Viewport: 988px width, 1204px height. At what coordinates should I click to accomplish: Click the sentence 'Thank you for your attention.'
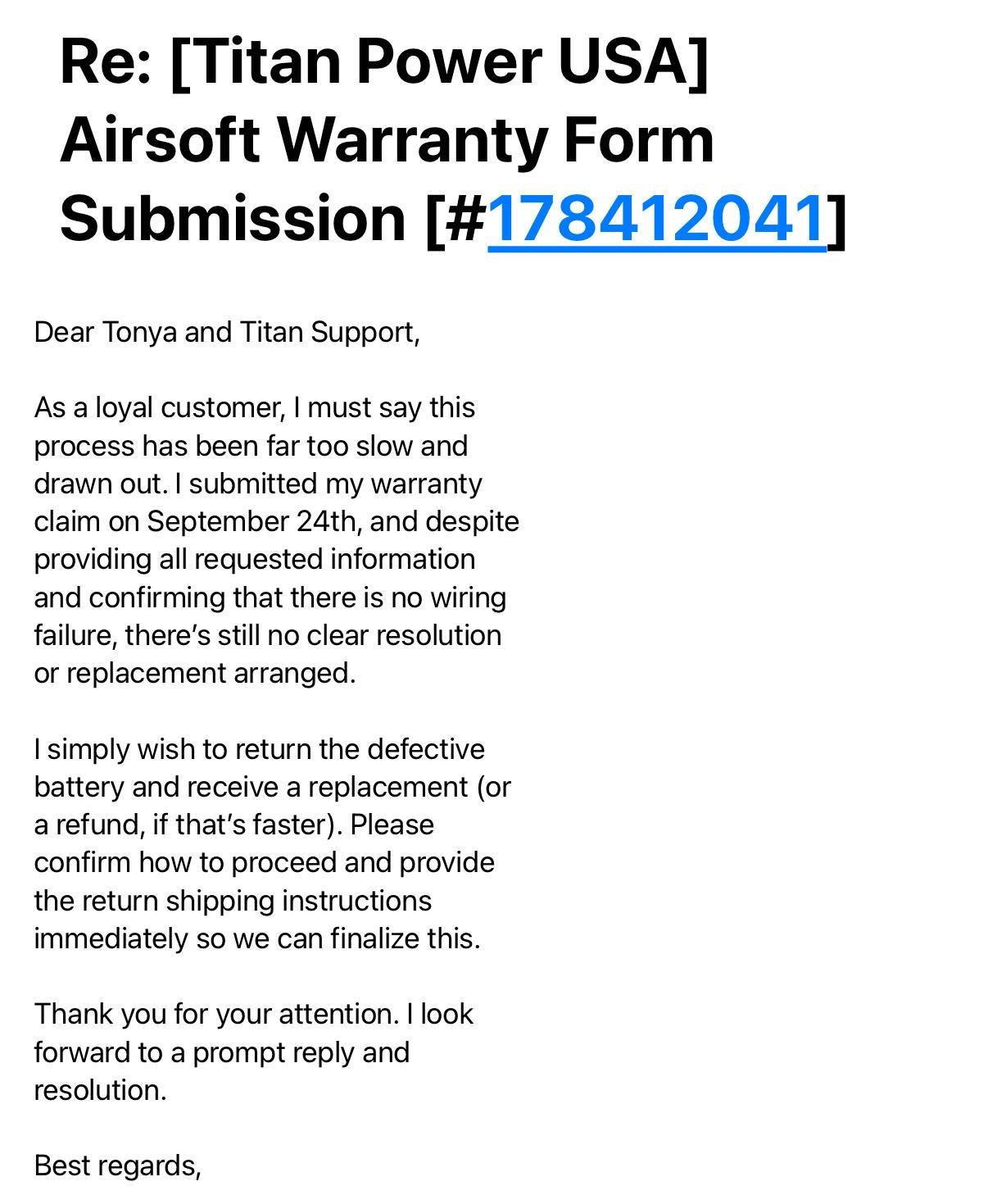pos(217,1014)
